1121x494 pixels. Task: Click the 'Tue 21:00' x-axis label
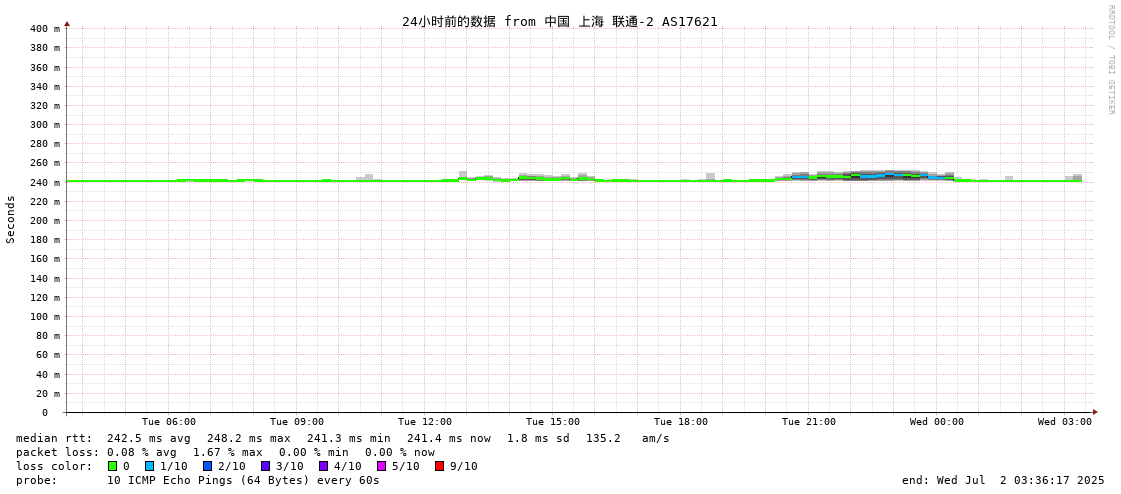click(809, 422)
